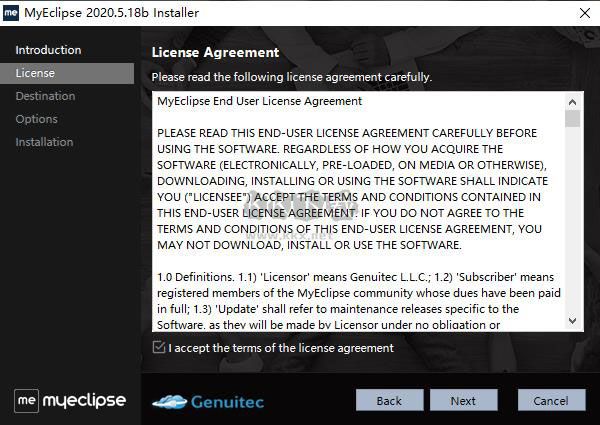600x425 pixels.
Task: Select the Options step in sidebar
Action: pyautogui.click(x=36, y=119)
